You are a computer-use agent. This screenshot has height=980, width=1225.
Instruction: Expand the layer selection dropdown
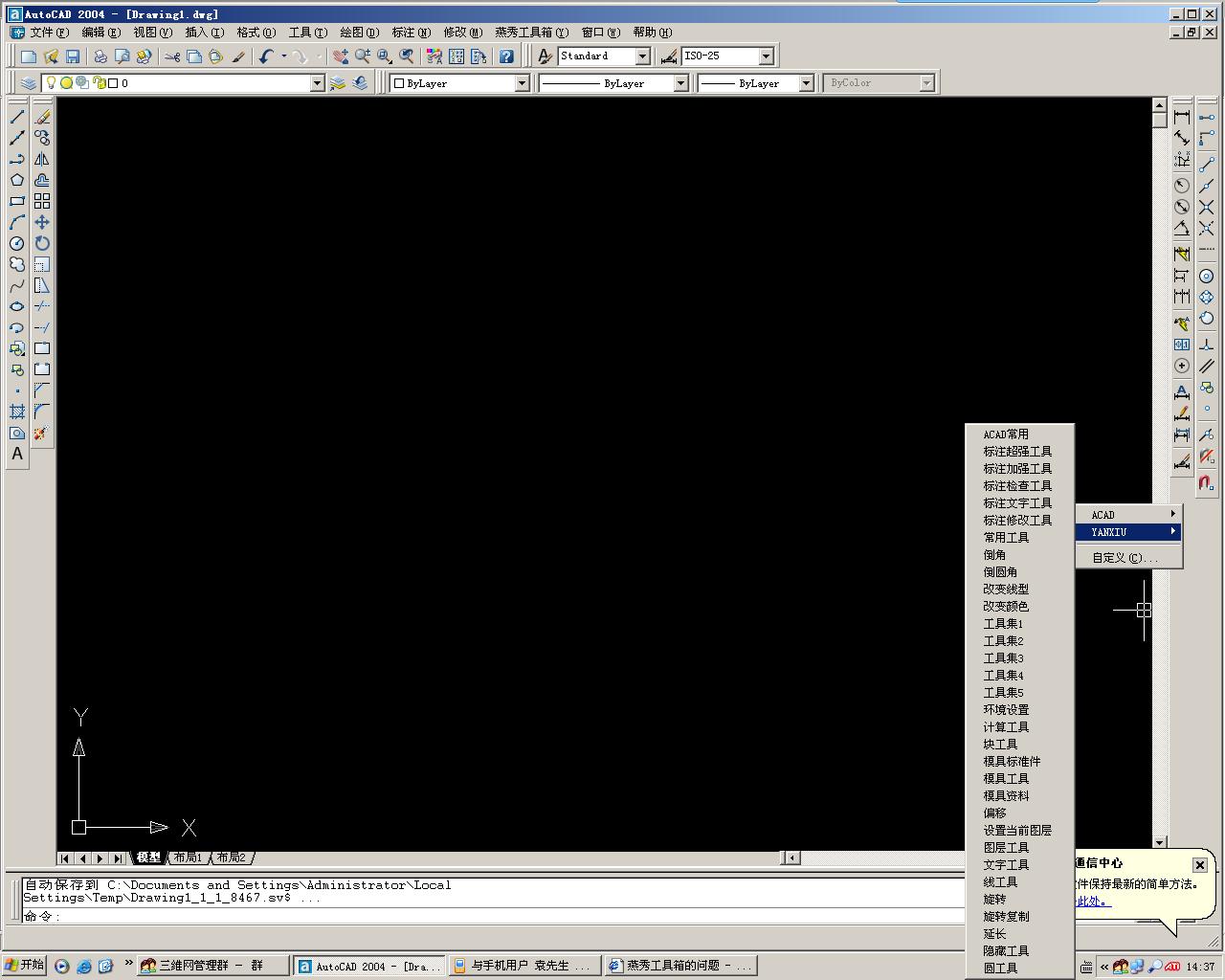(318, 83)
